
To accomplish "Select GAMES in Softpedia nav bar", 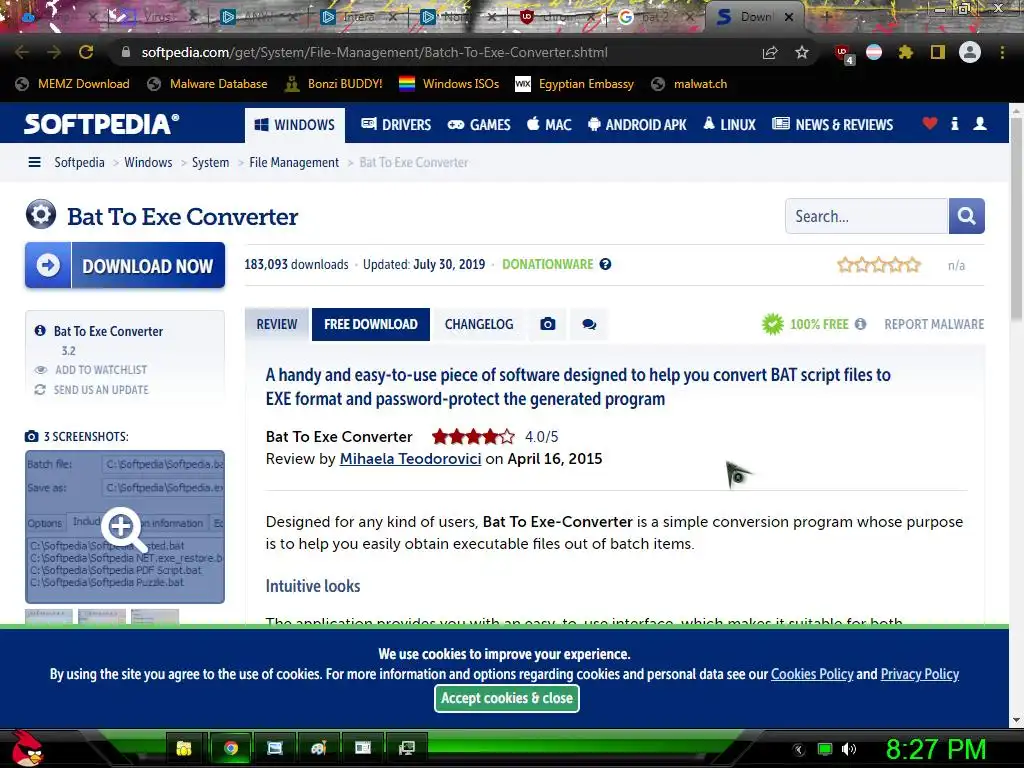I will [x=479, y=125].
